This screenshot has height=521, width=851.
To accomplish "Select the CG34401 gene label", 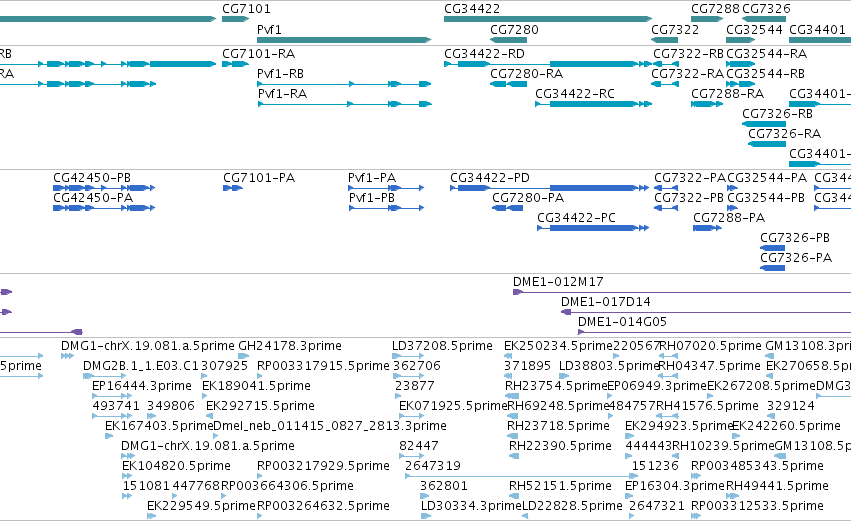I will tap(817, 29).
